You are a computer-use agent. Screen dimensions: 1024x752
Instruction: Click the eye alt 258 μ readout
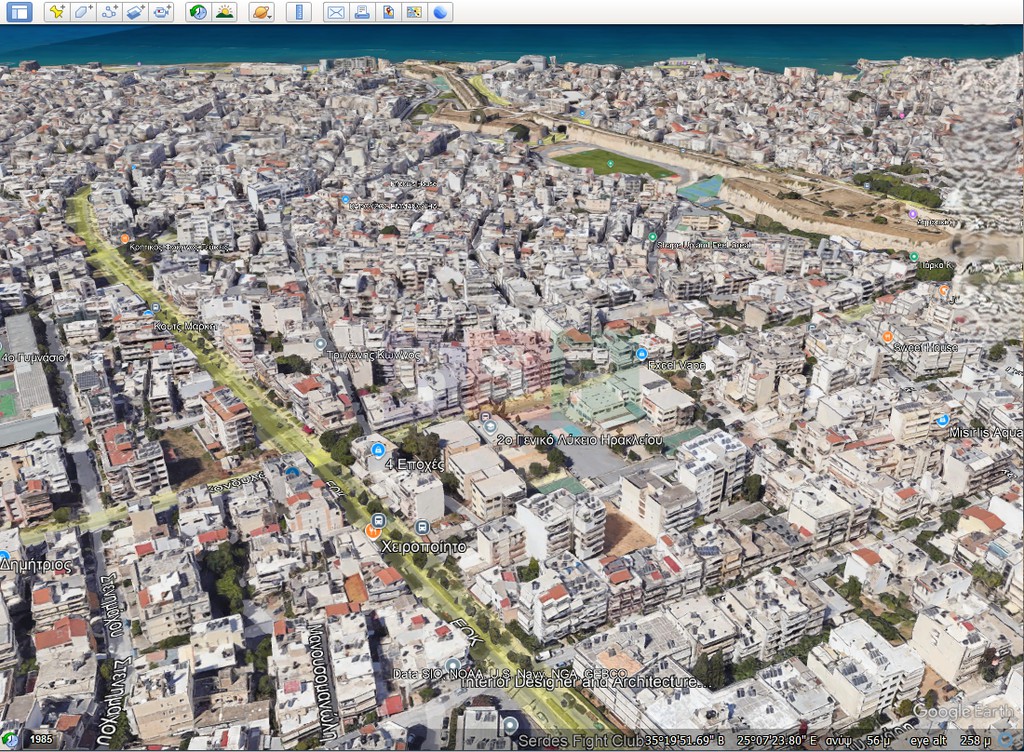(950, 740)
